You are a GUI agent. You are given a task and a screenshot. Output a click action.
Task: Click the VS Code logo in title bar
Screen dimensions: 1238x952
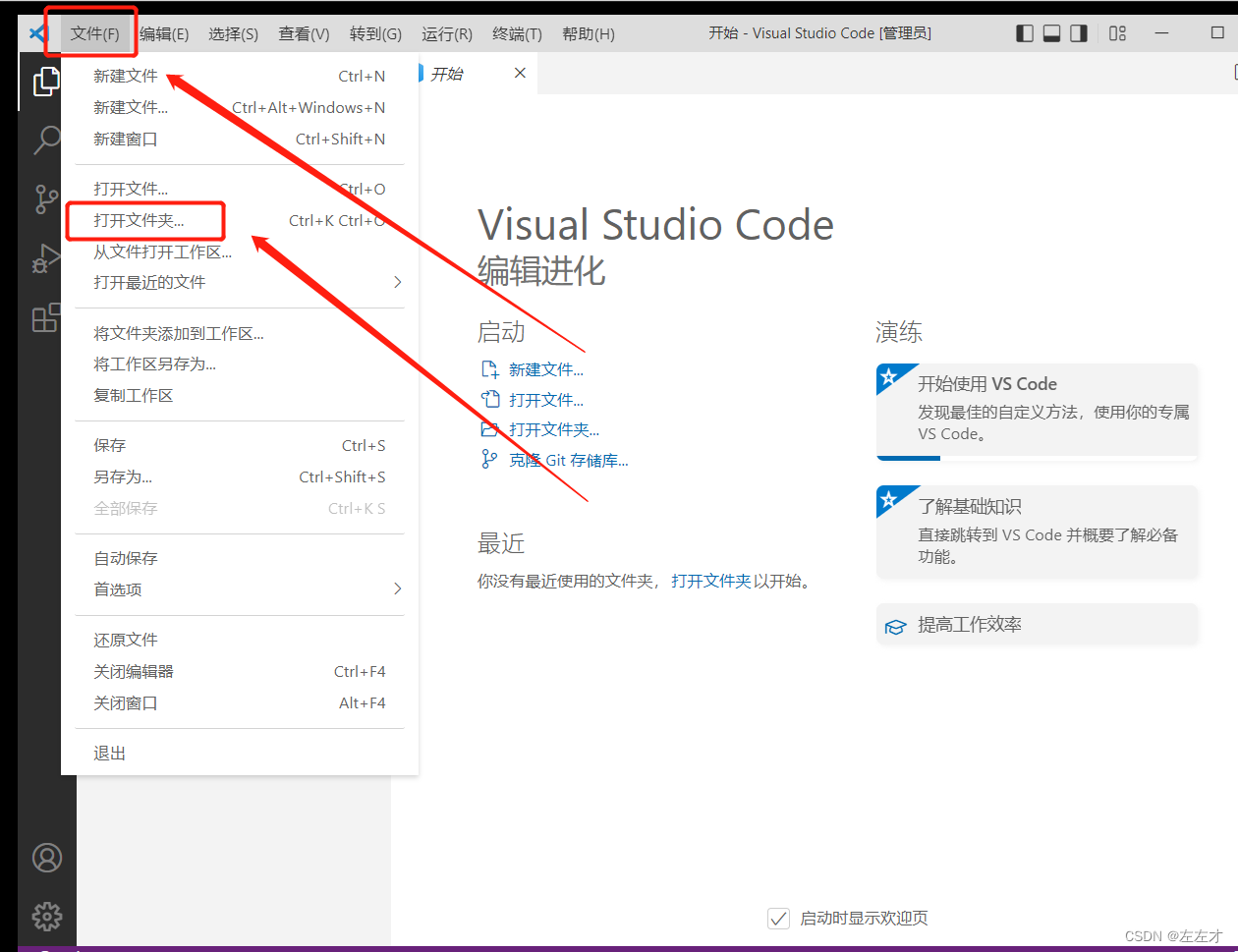click(38, 33)
